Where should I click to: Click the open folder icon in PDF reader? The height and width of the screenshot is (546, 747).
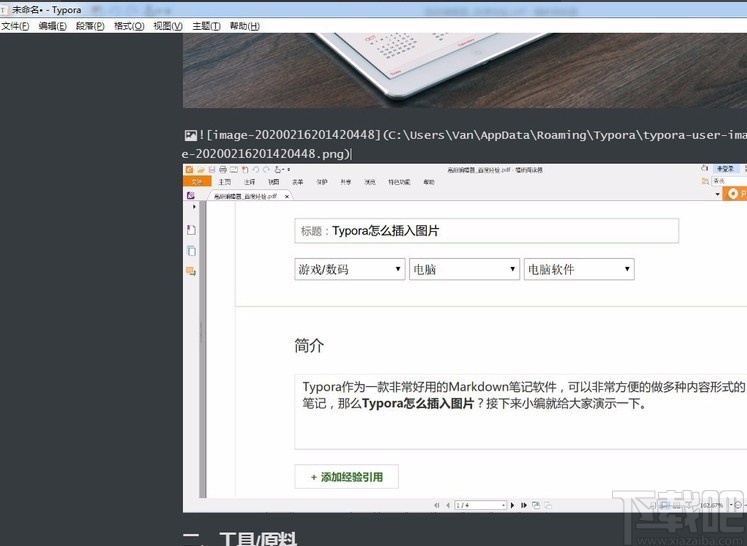(201, 169)
